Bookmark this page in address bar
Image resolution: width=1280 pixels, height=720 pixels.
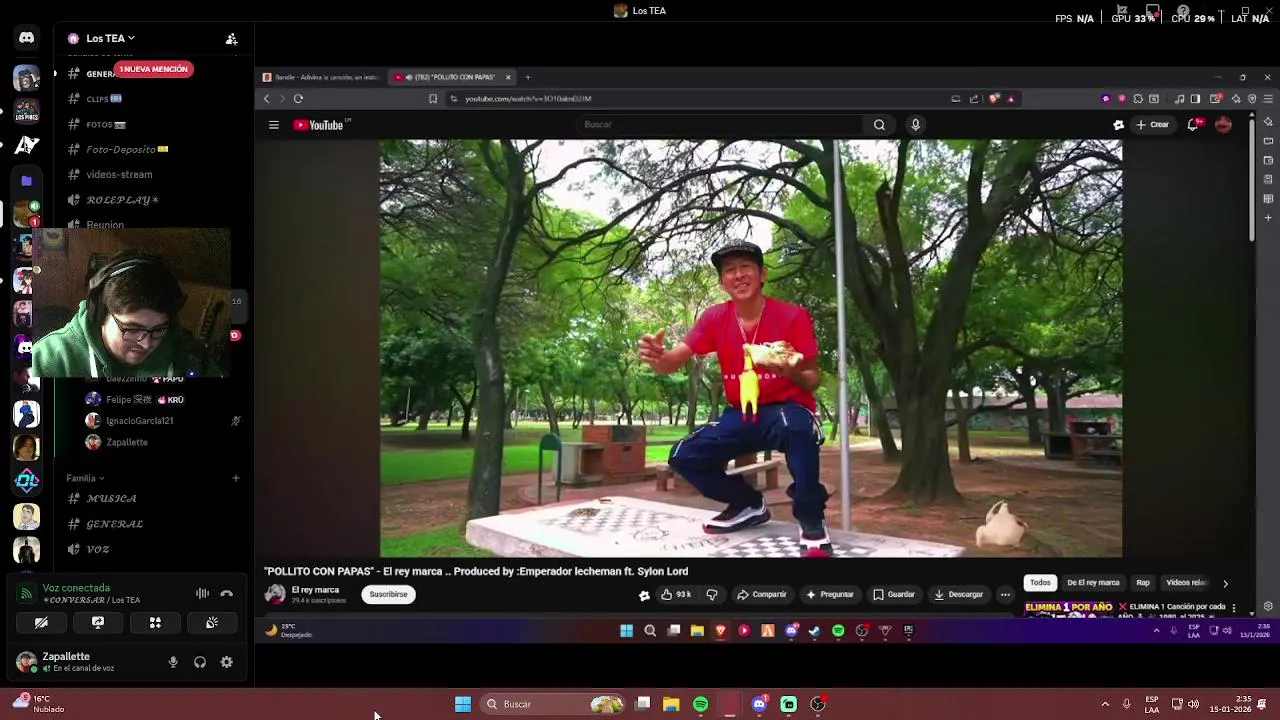point(432,99)
